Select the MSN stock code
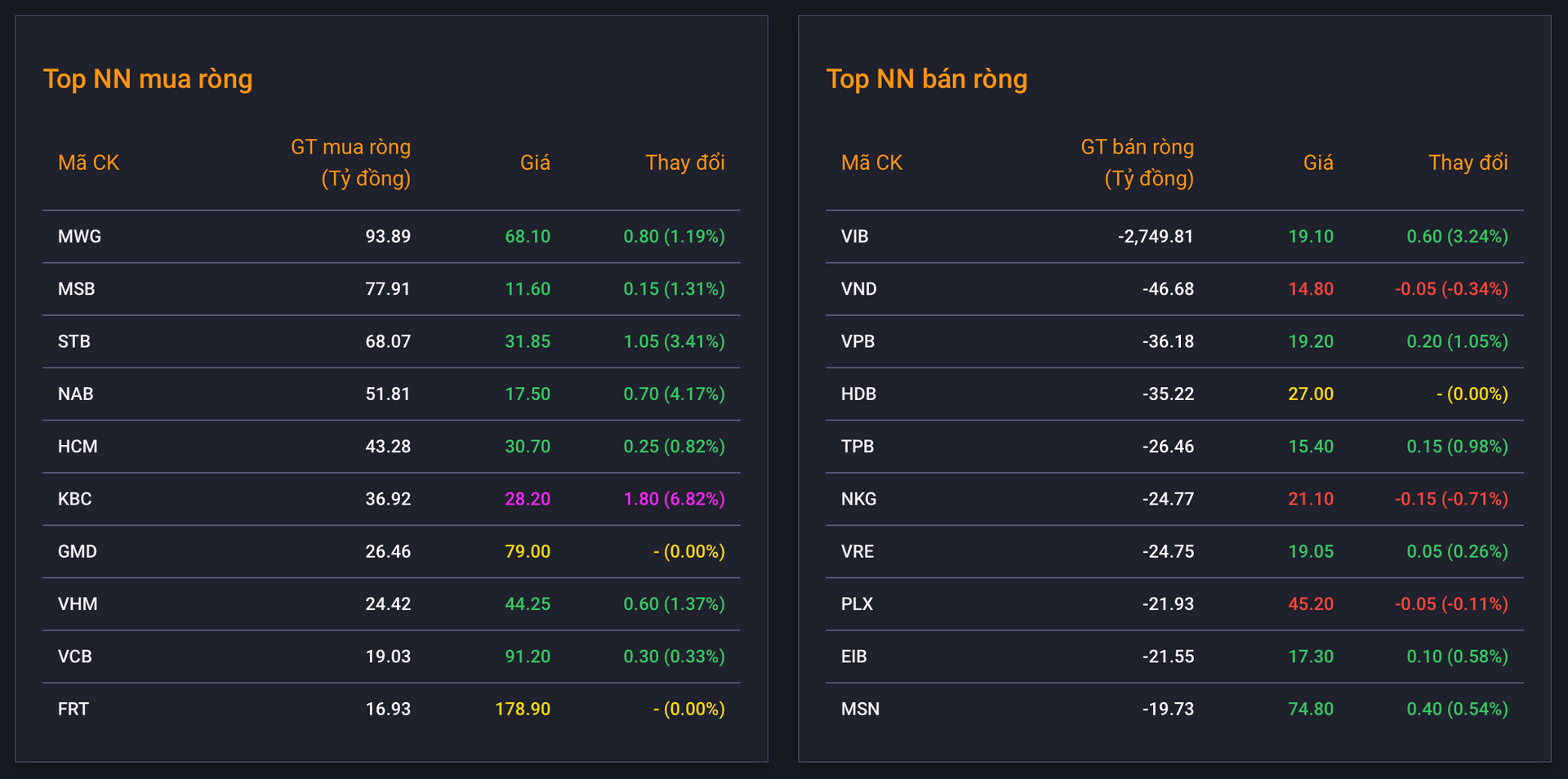The width and height of the screenshot is (1568, 779). [x=860, y=710]
